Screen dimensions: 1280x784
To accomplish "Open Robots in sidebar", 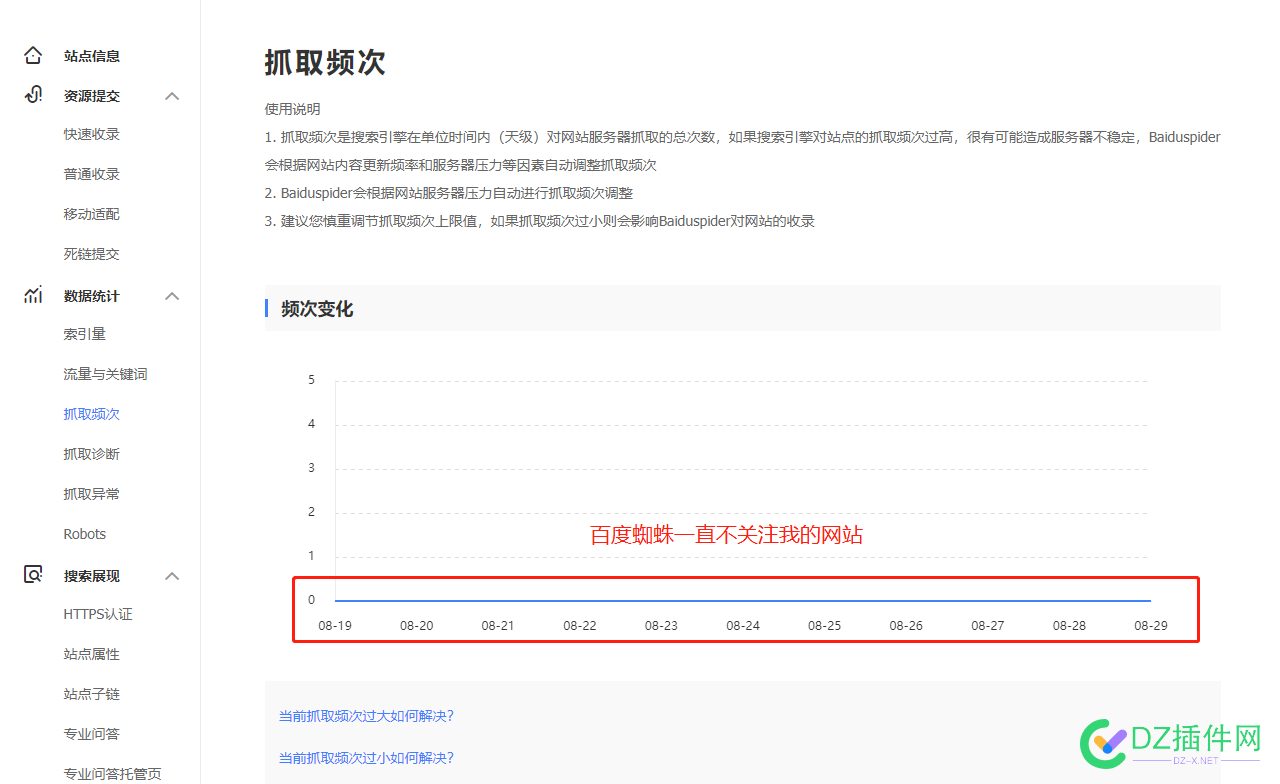I will 85,534.
